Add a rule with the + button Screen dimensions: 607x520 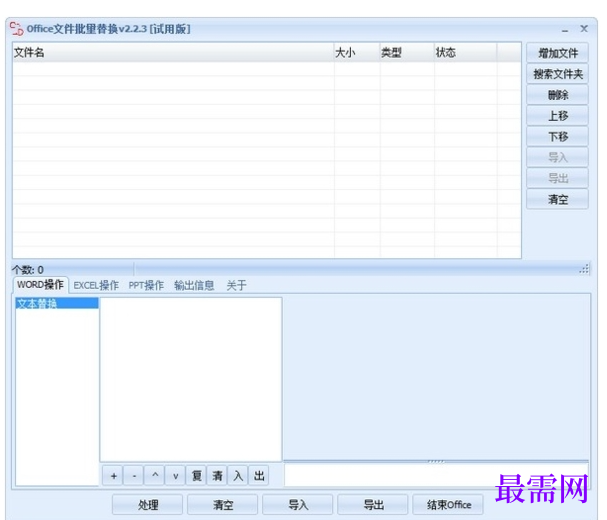coord(113,475)
